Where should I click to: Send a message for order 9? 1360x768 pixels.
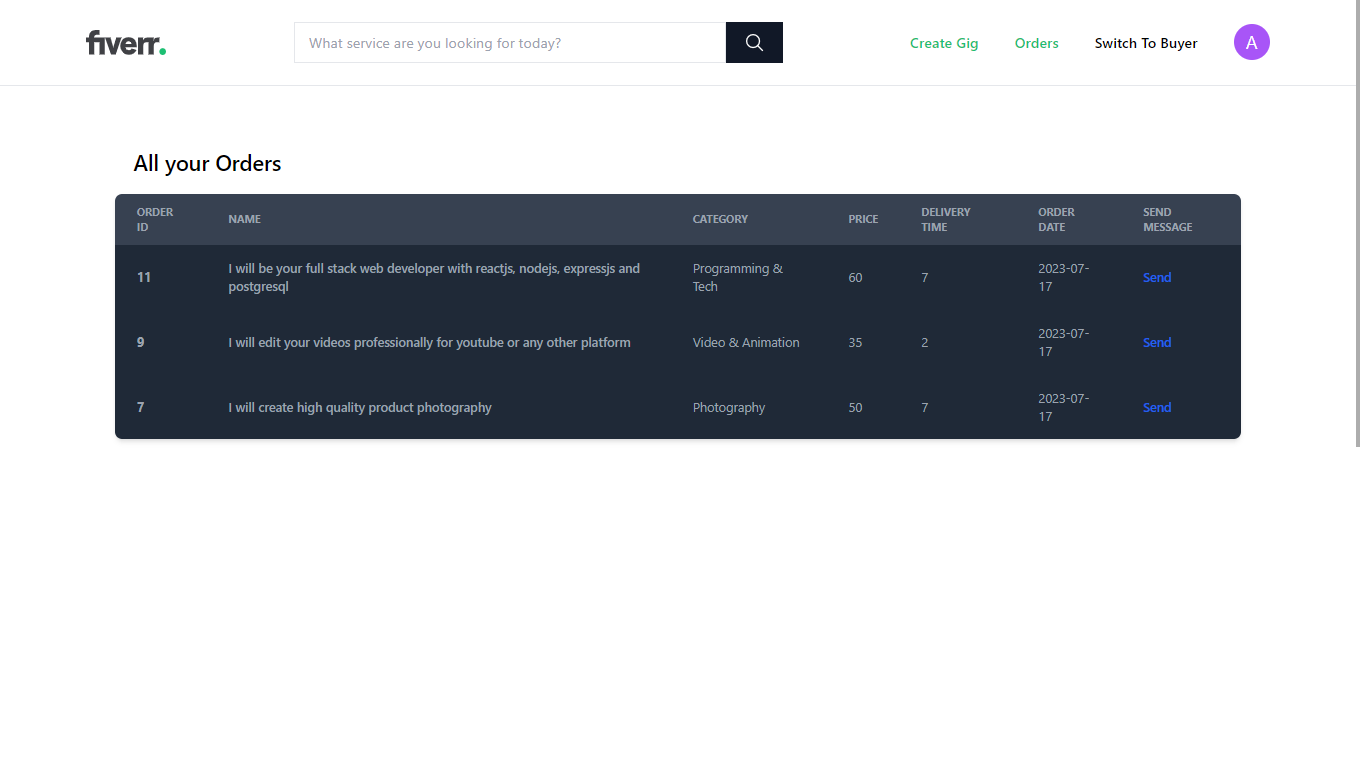click(x=1156, y=342)
